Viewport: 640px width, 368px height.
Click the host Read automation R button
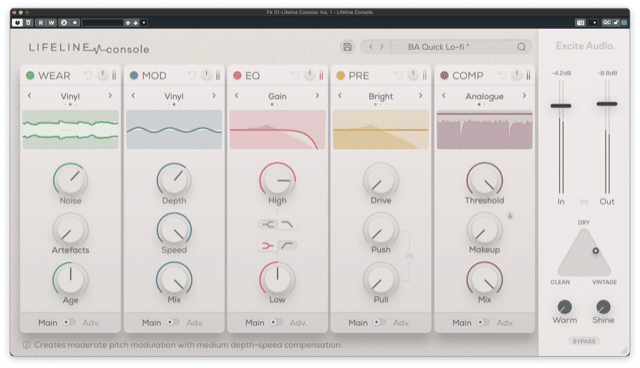[x=41, y=23]
